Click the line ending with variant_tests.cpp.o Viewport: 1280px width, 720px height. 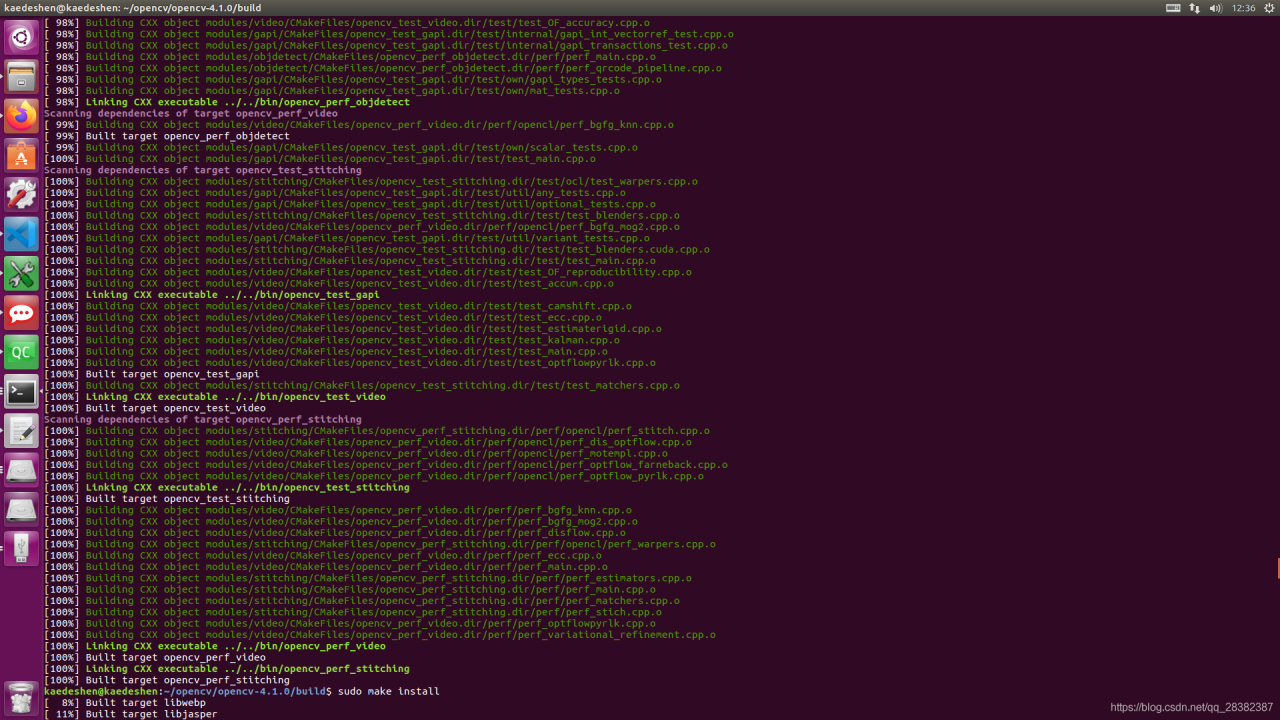(x=347, y=238)
